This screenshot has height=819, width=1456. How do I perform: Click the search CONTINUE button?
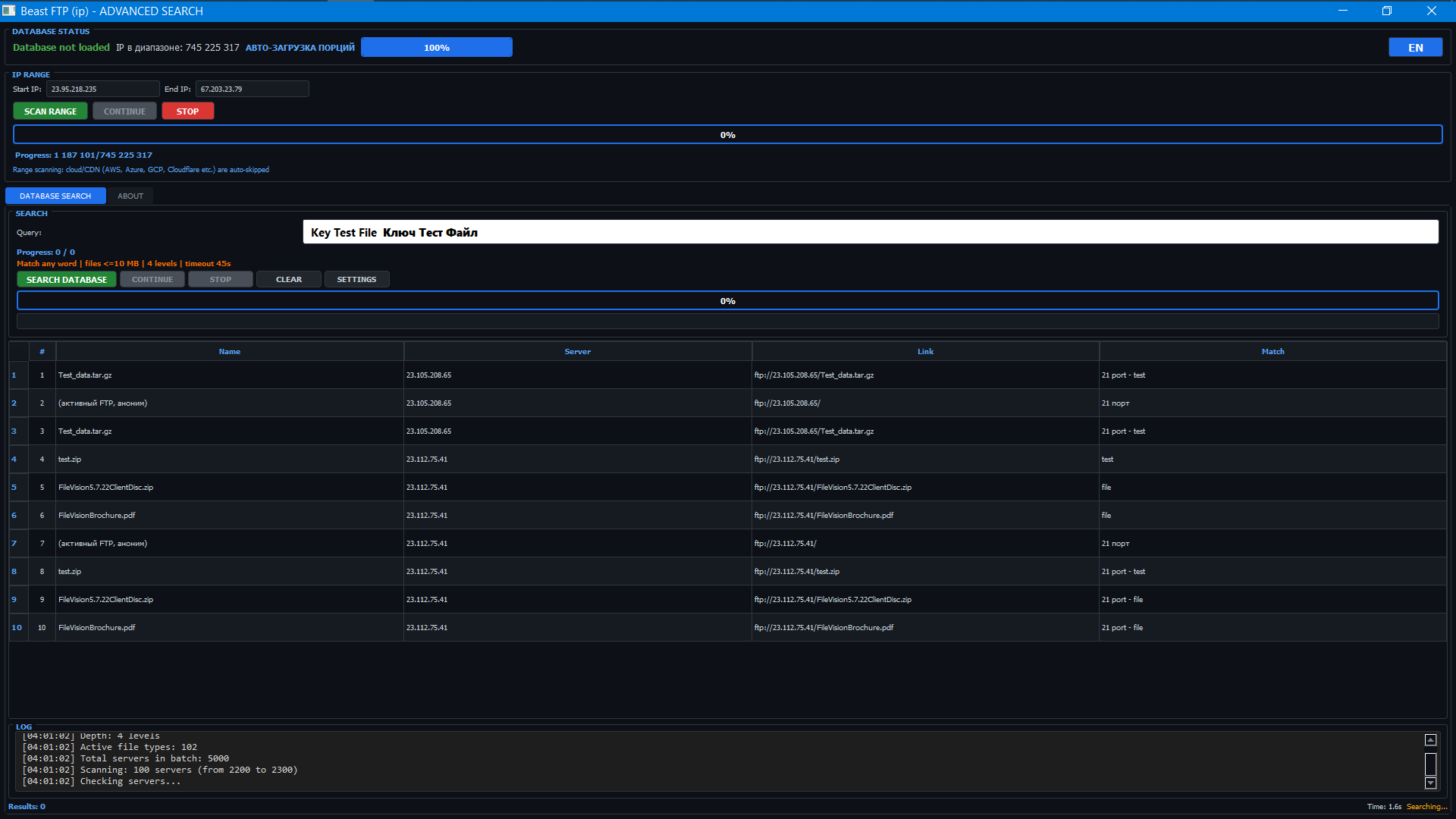click(152, 279)
